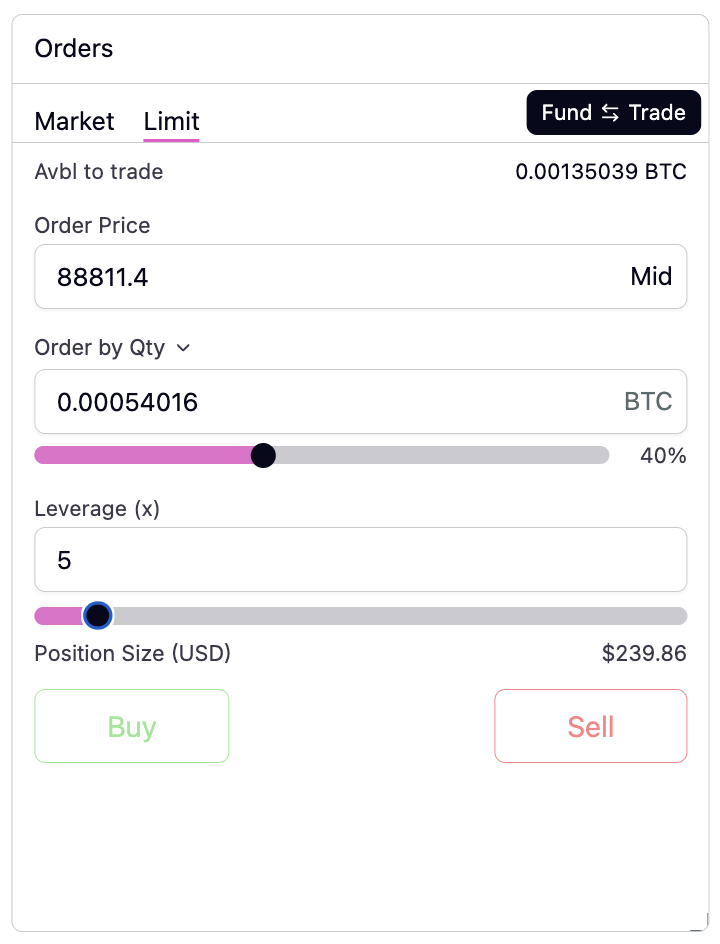The height and width of the screenshot is (944, 720).
Task: Click the swap arrows icon between Fund and Trade
Action: (610, 113)
